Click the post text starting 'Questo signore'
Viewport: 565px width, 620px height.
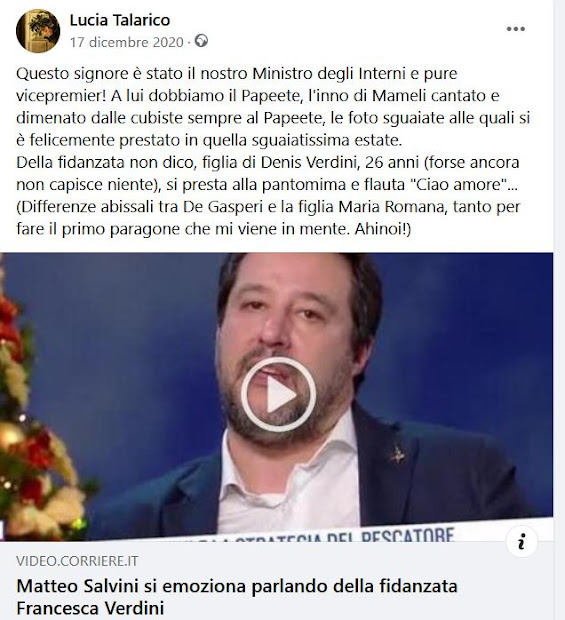coord(273,106)
